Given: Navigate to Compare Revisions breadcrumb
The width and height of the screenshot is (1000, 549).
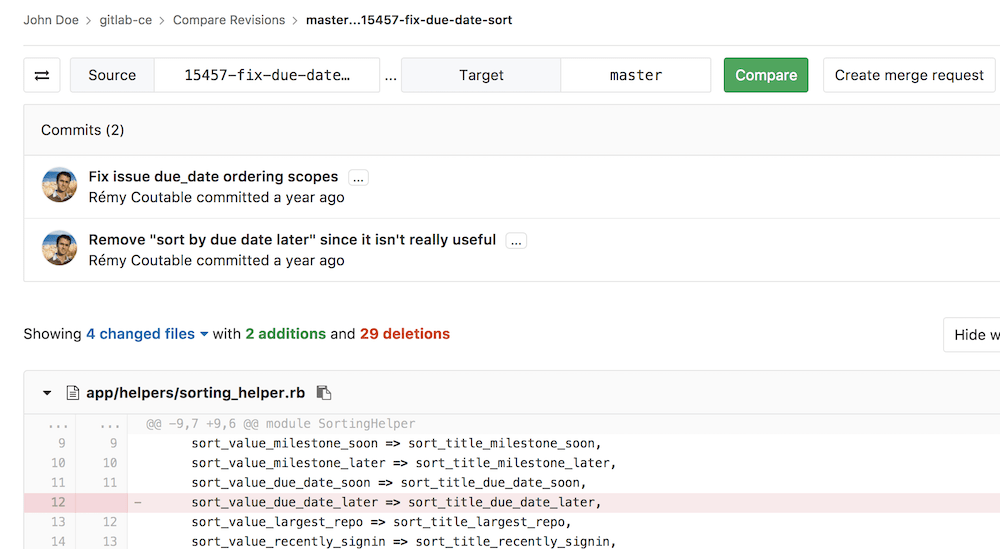Looking at the screenshot, I should pos(229,20).
